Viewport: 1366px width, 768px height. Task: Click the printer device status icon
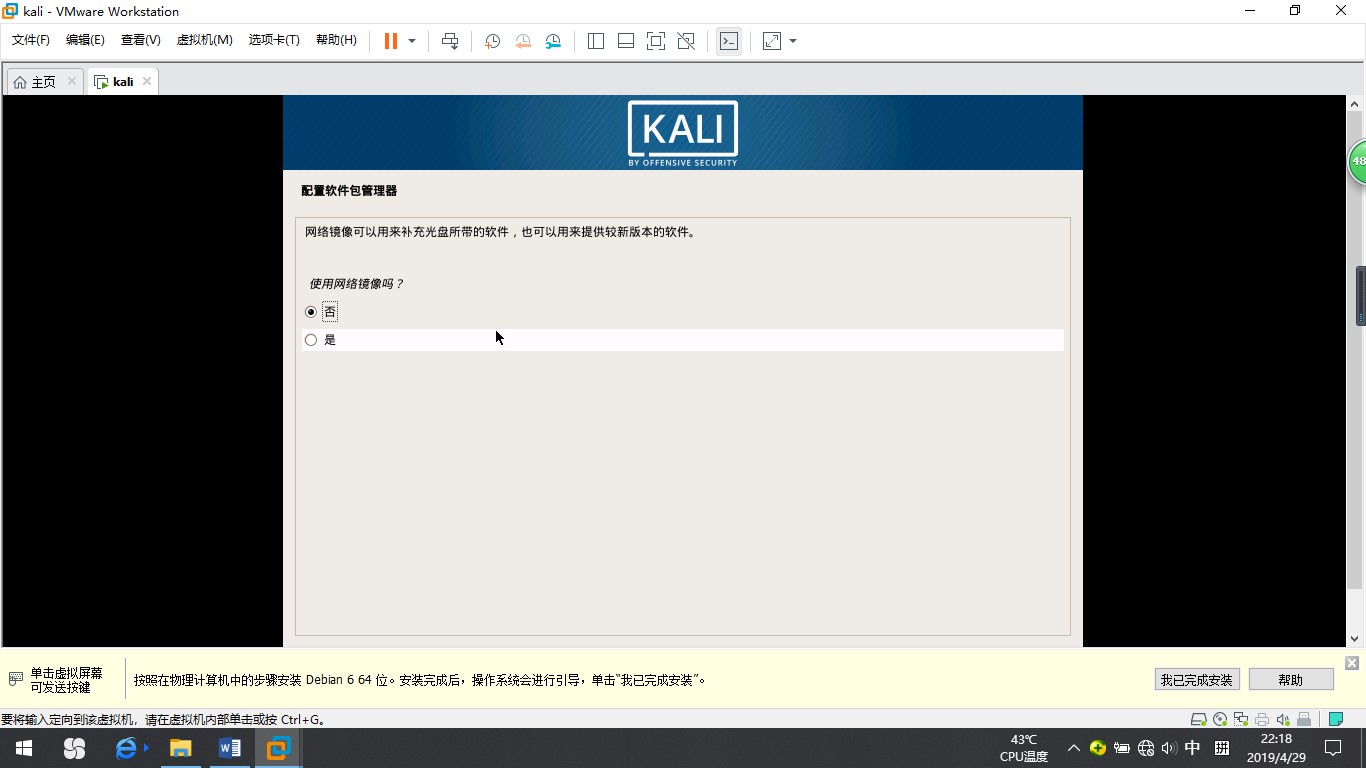click(x=1262, y=719)
